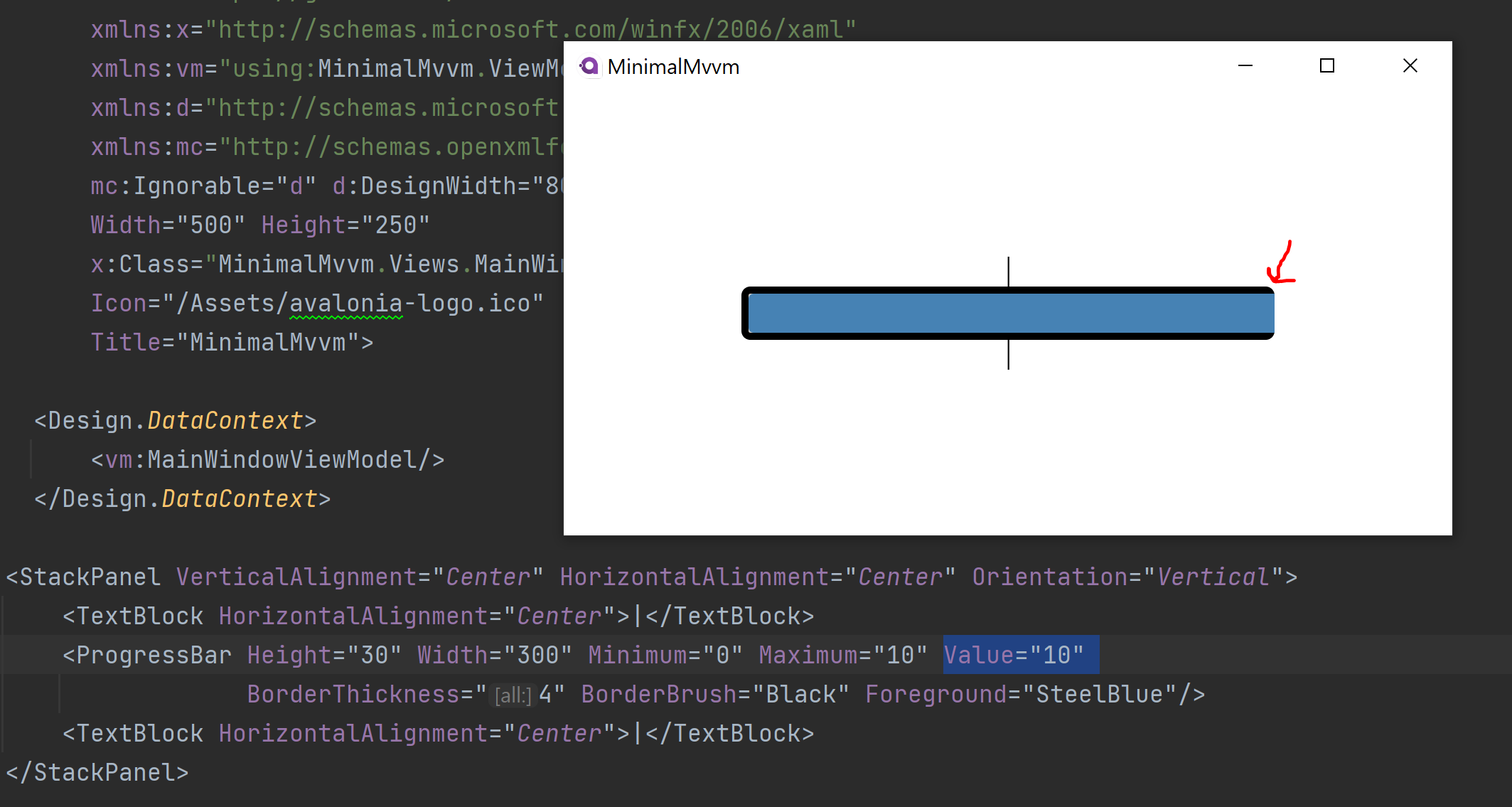Image resolution: width=1512 pixels, height=807 pixels.
Task: Click the Avalonia logo in the window title bar
Action: 589,65
